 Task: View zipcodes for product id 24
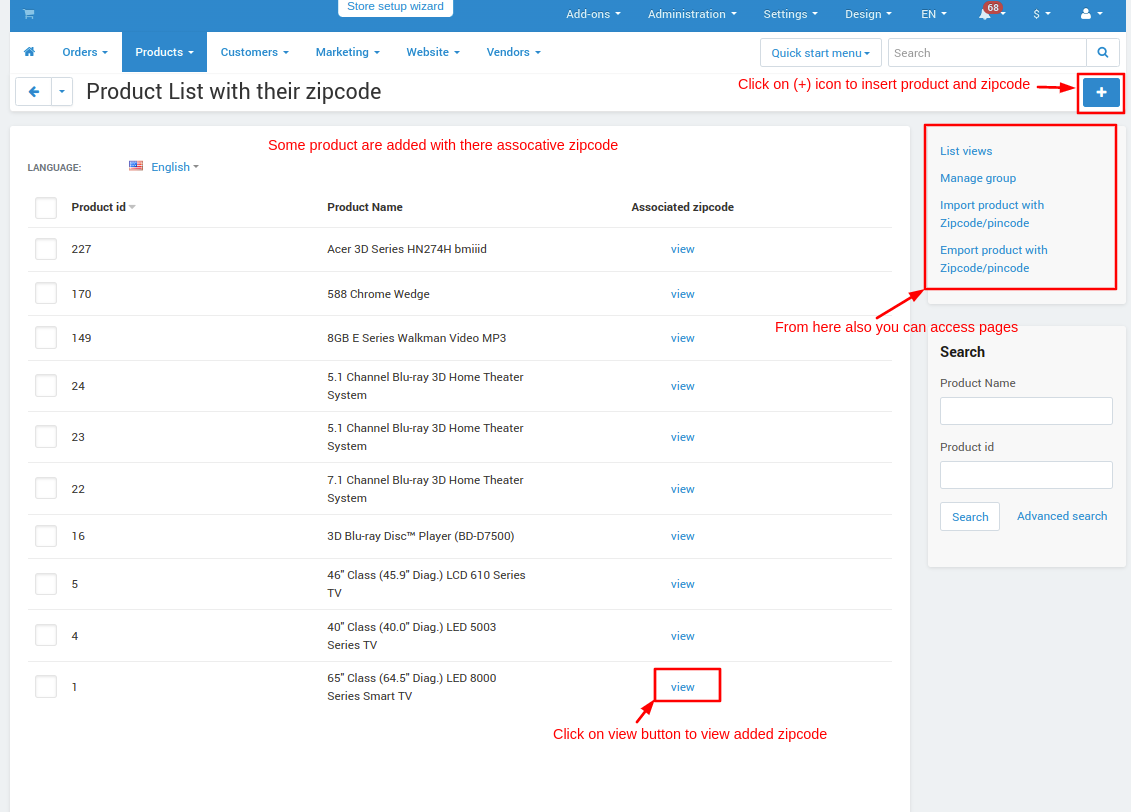pos(682,386)
